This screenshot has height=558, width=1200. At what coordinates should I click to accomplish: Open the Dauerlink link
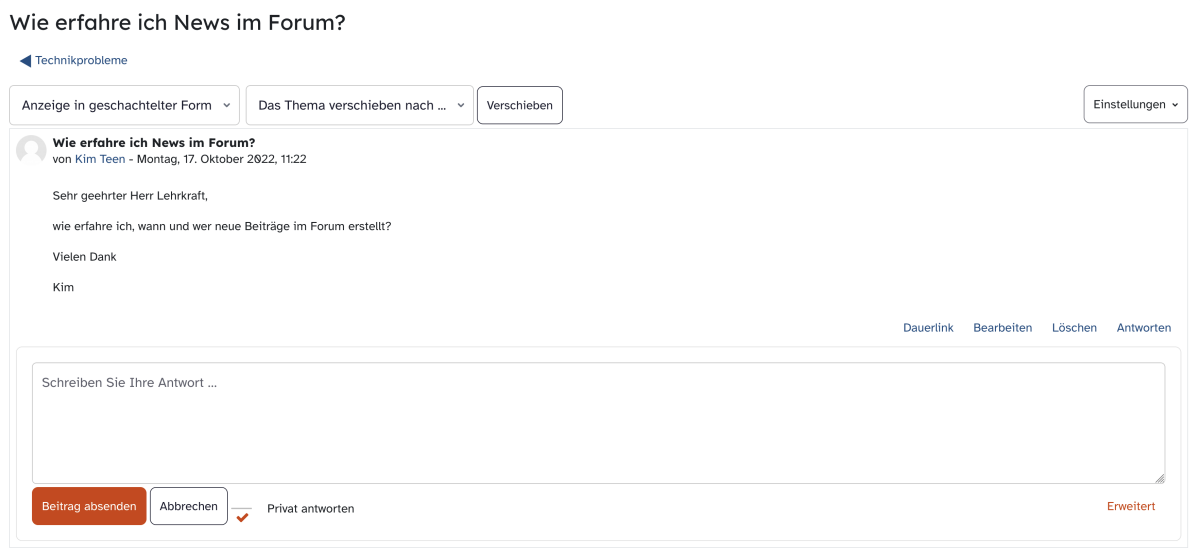point(928,328)
